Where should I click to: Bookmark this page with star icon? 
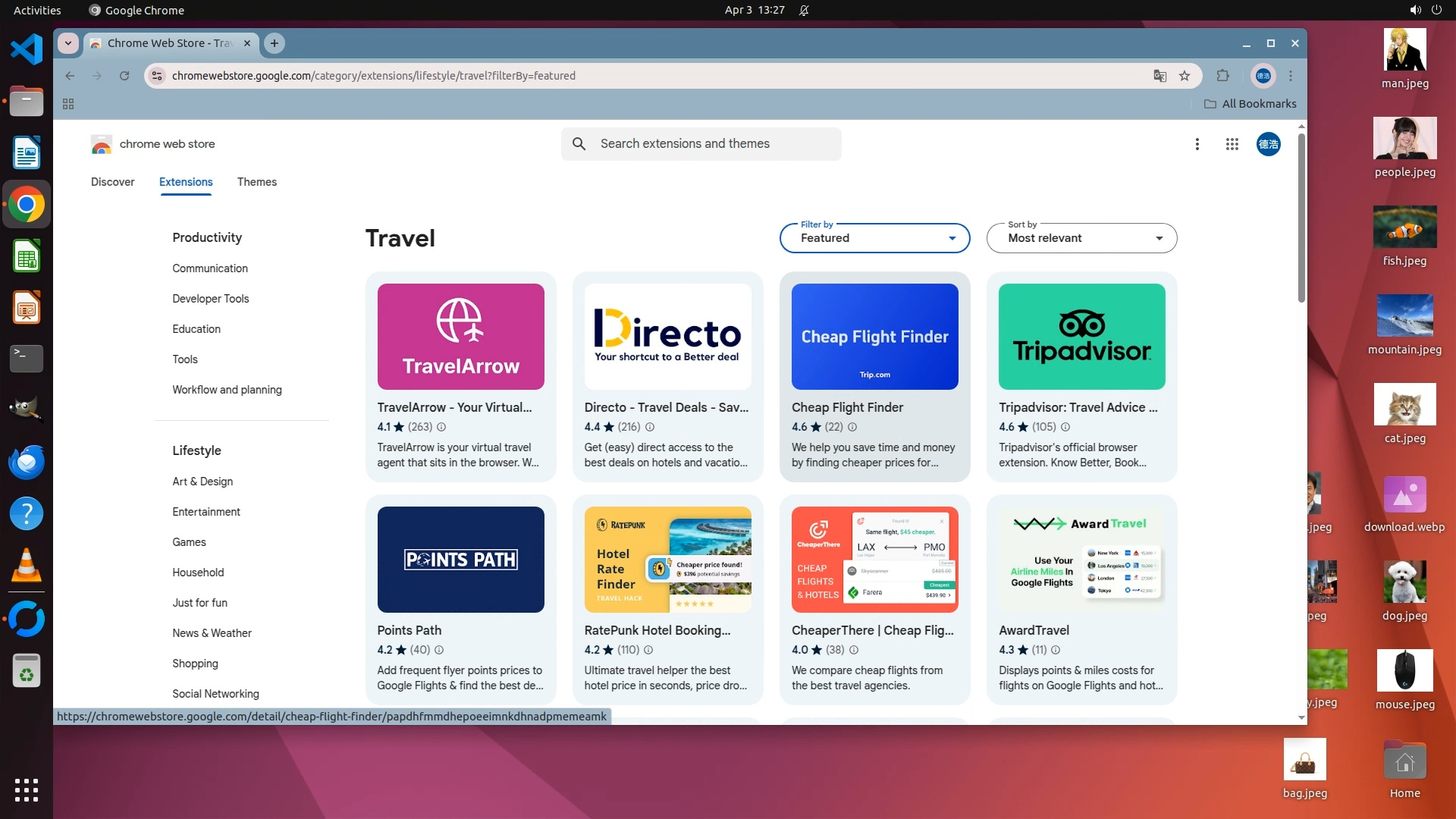point(1185,76)
